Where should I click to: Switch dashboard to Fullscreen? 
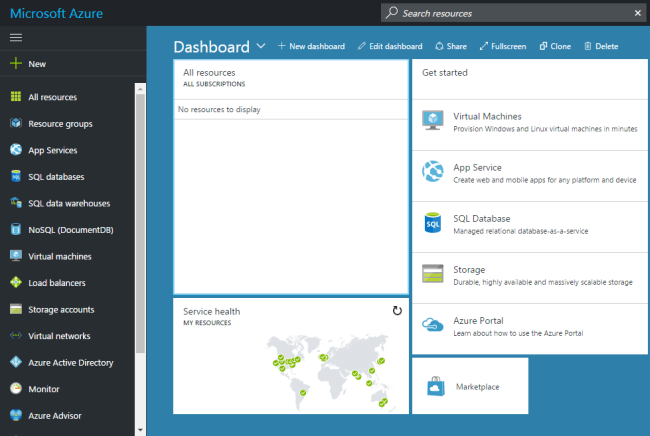click(x=503, y=46)
